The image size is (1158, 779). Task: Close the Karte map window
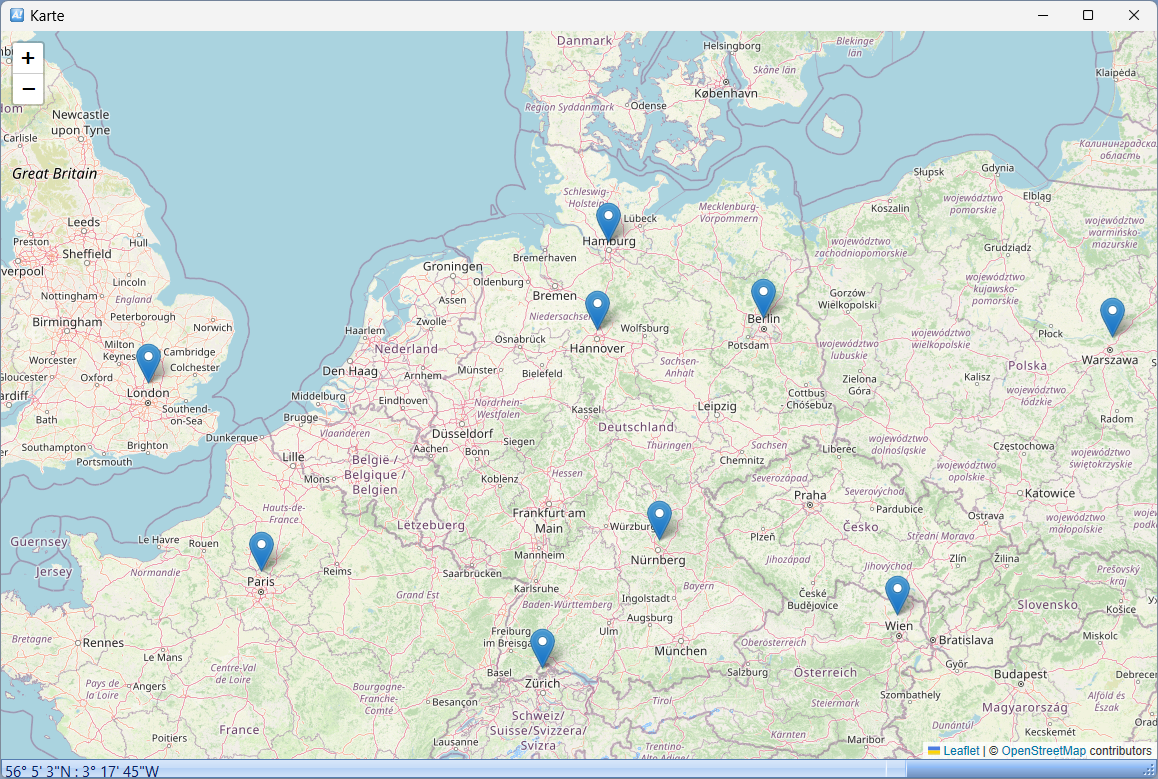tap(1134, 15)
